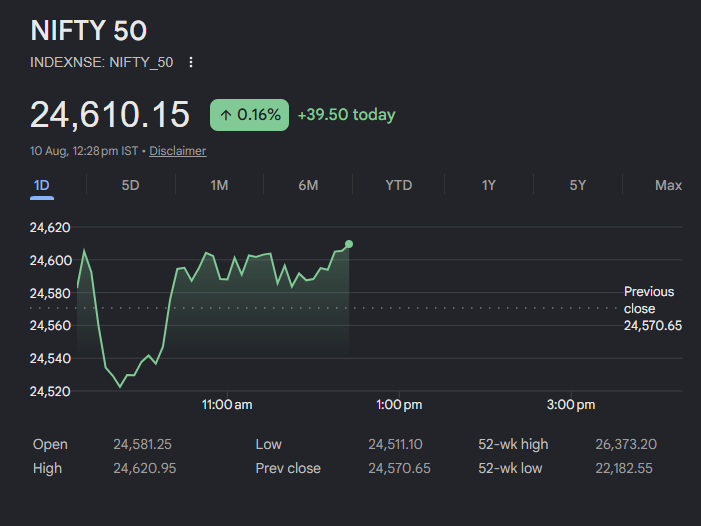Select the 1D time range tab

click(42, 185)
